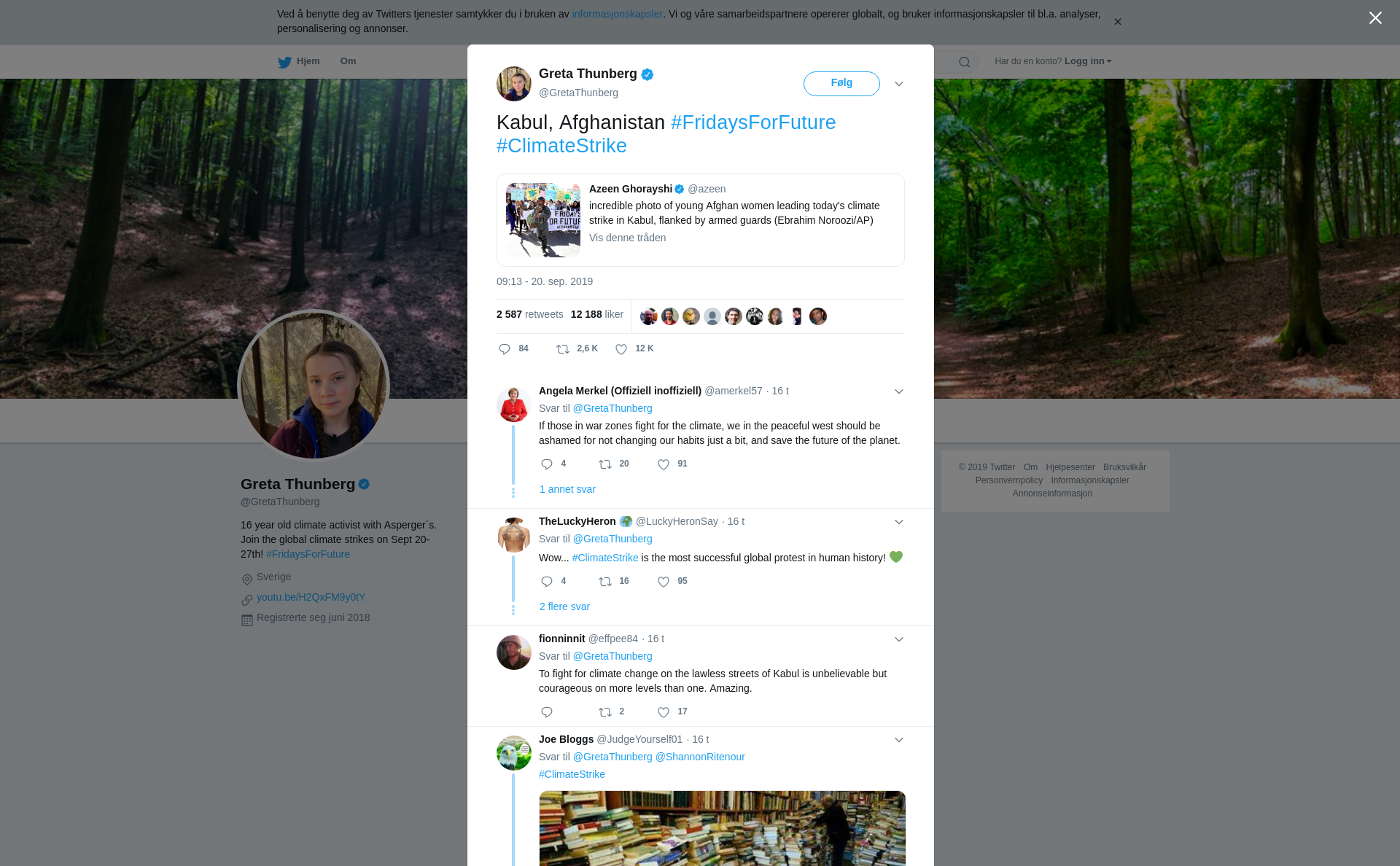This screenshot has width=1400, height=866.
Task: Open quoted tweet photo thumbnail
Action: coord(543,220)
